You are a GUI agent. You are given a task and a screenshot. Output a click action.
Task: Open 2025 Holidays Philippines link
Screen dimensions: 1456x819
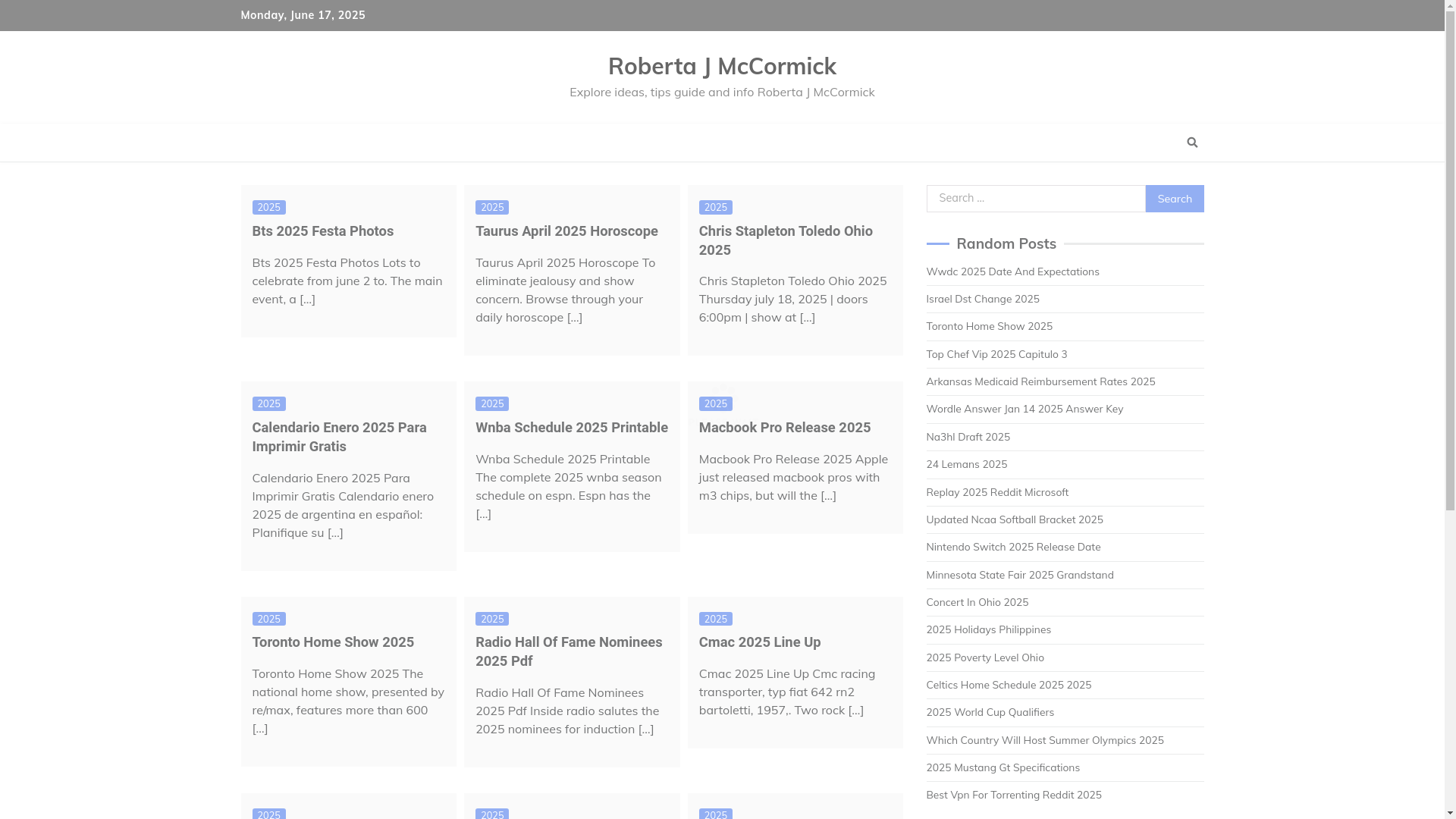point(988,629)
